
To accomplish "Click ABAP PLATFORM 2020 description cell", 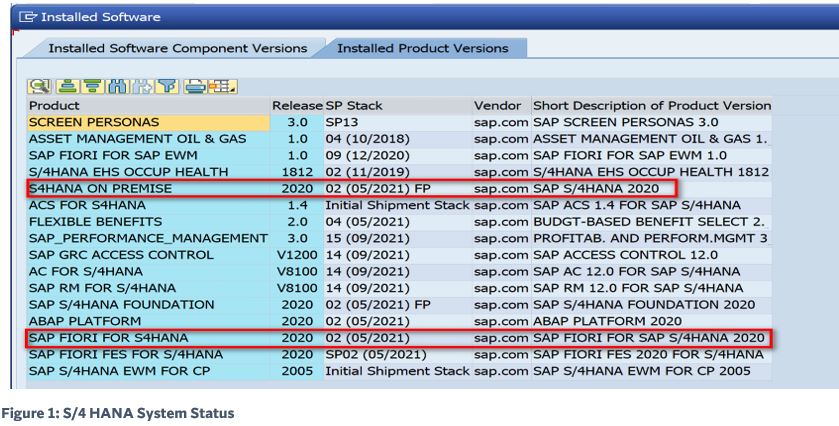I will pyautogui.click(x=651, y=321).
